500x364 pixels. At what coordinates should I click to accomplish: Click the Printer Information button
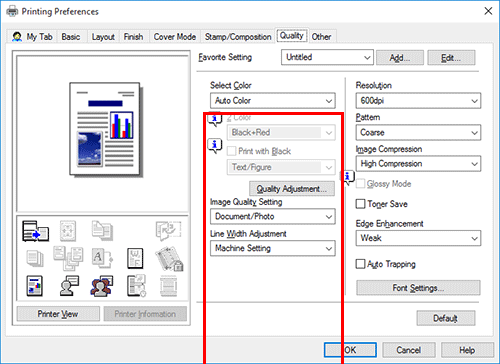pos(145,314)
